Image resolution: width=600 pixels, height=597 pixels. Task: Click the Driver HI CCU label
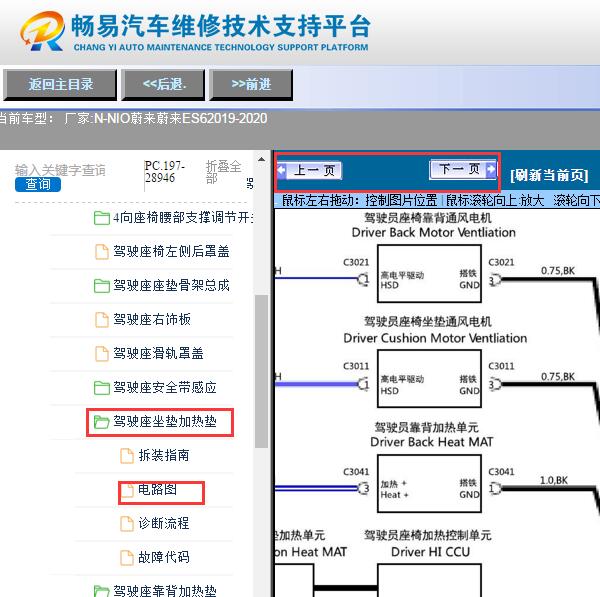tap(430, 551)
